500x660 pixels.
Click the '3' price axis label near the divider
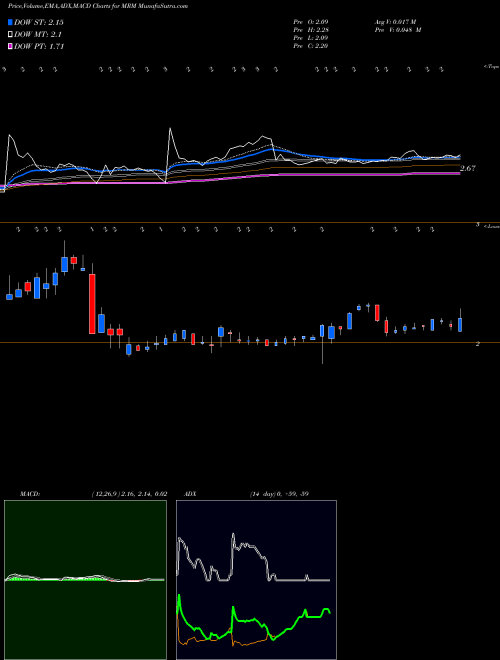click(x=478, y=225)
